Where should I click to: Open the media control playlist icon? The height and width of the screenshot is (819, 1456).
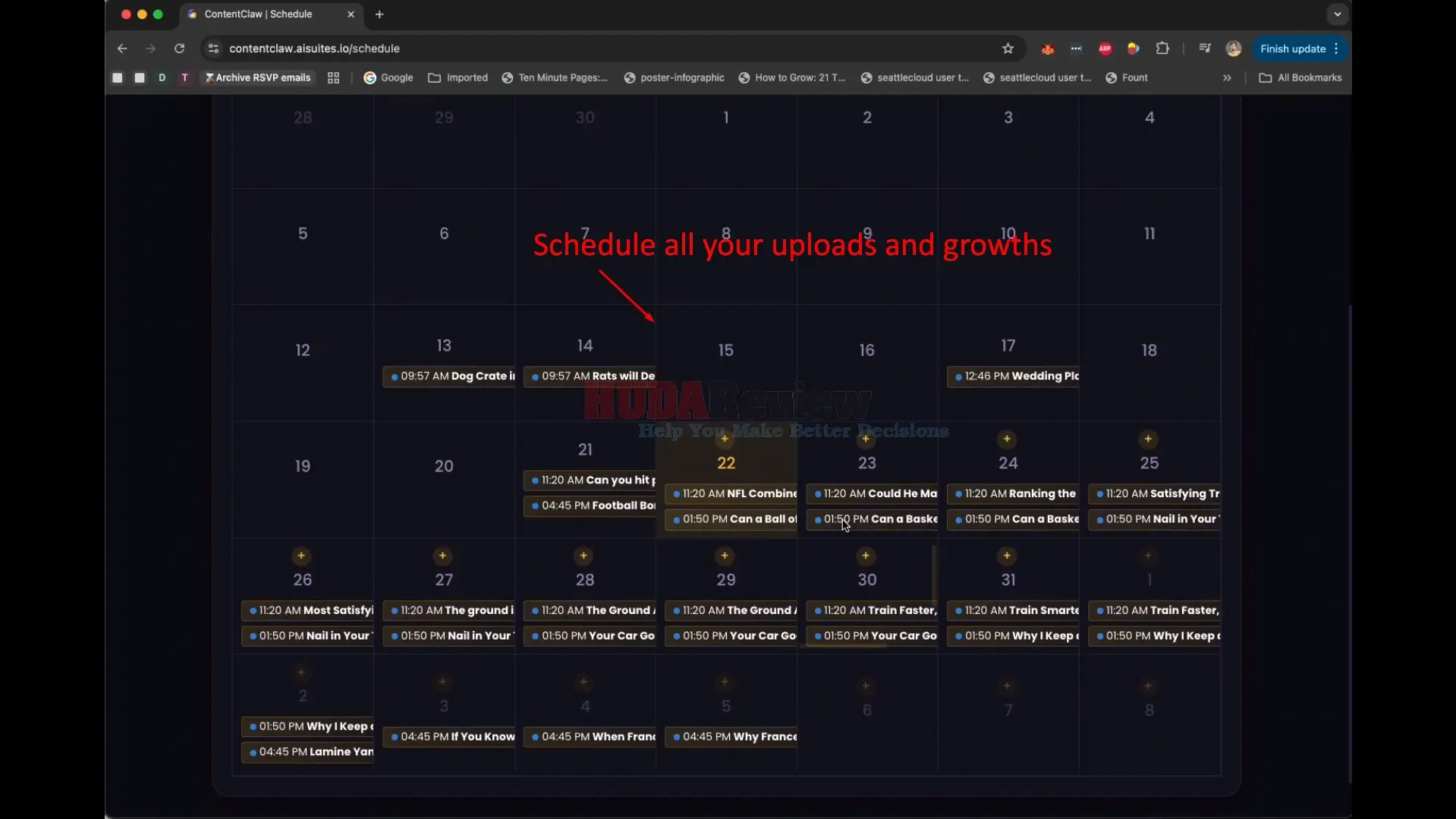tap(1205, 49)
